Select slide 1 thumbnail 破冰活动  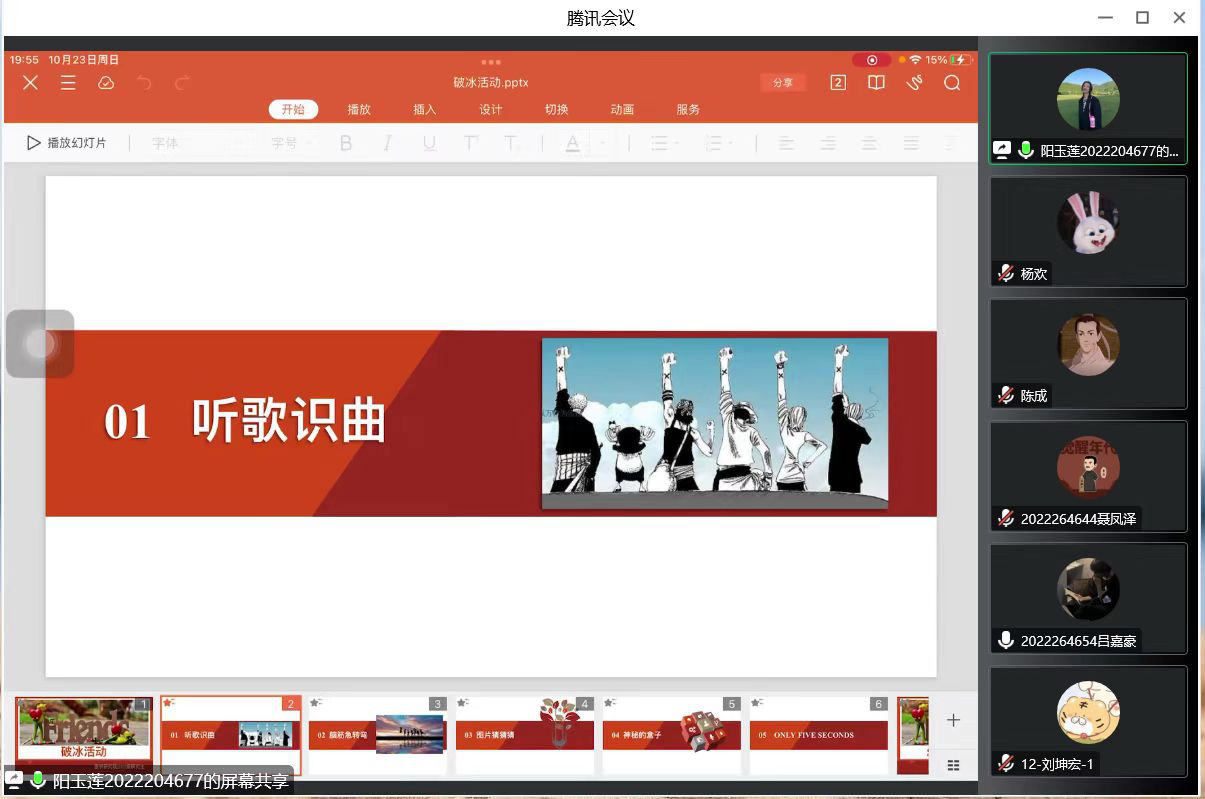point(84,735)
